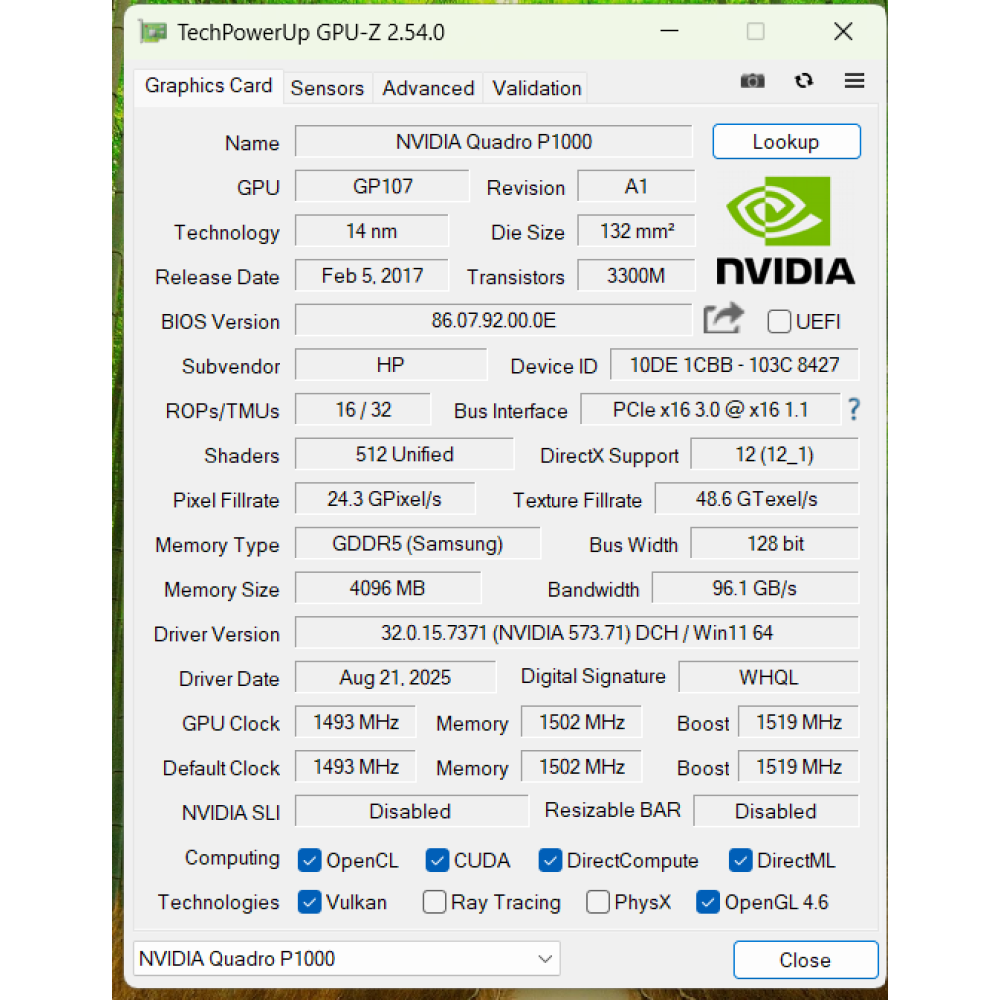
Task: Click the Bandwidth value 96.1 GB/s
Action: [x=755, y=588]
